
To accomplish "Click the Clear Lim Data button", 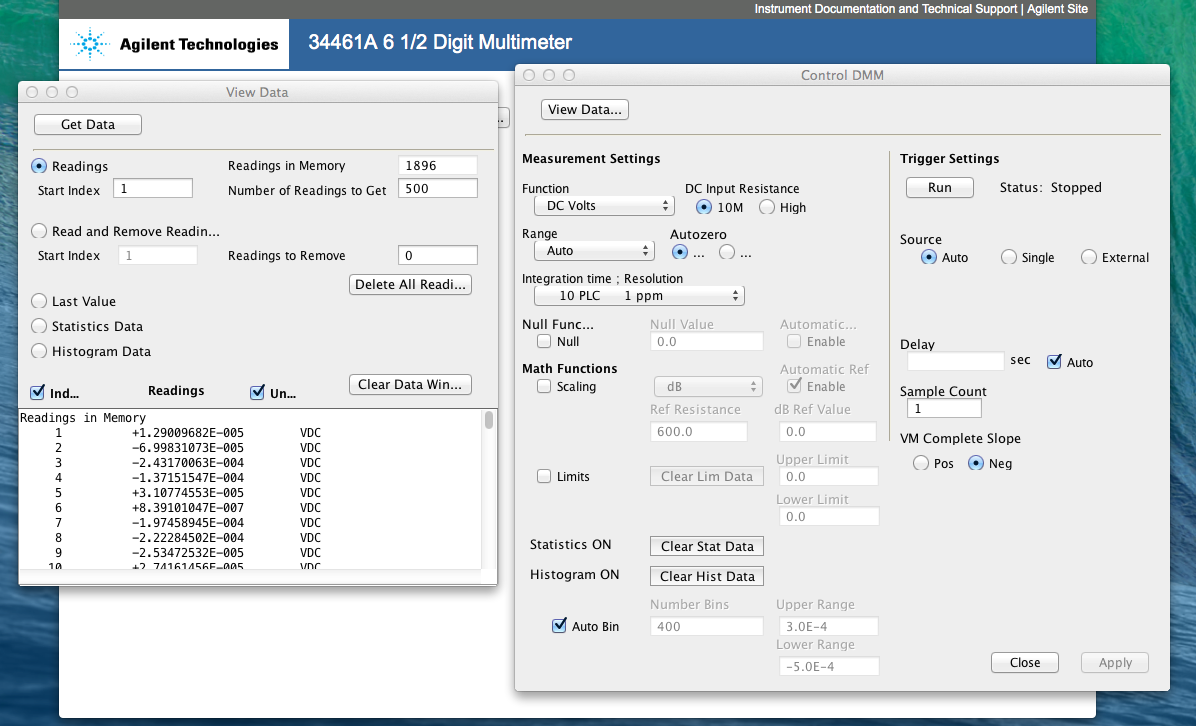I will click(706, 477).
